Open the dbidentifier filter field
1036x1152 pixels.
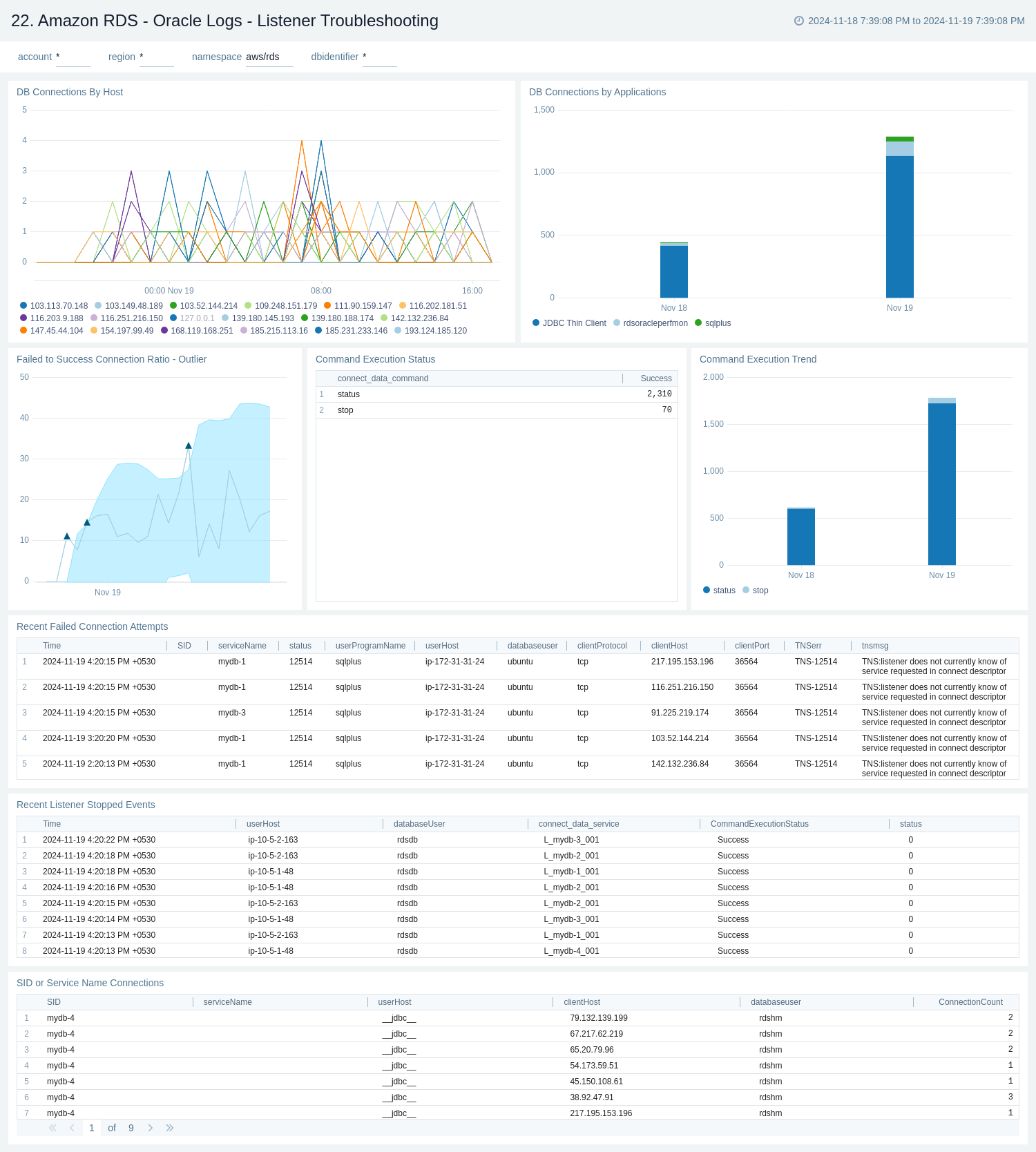click(379, 57)
